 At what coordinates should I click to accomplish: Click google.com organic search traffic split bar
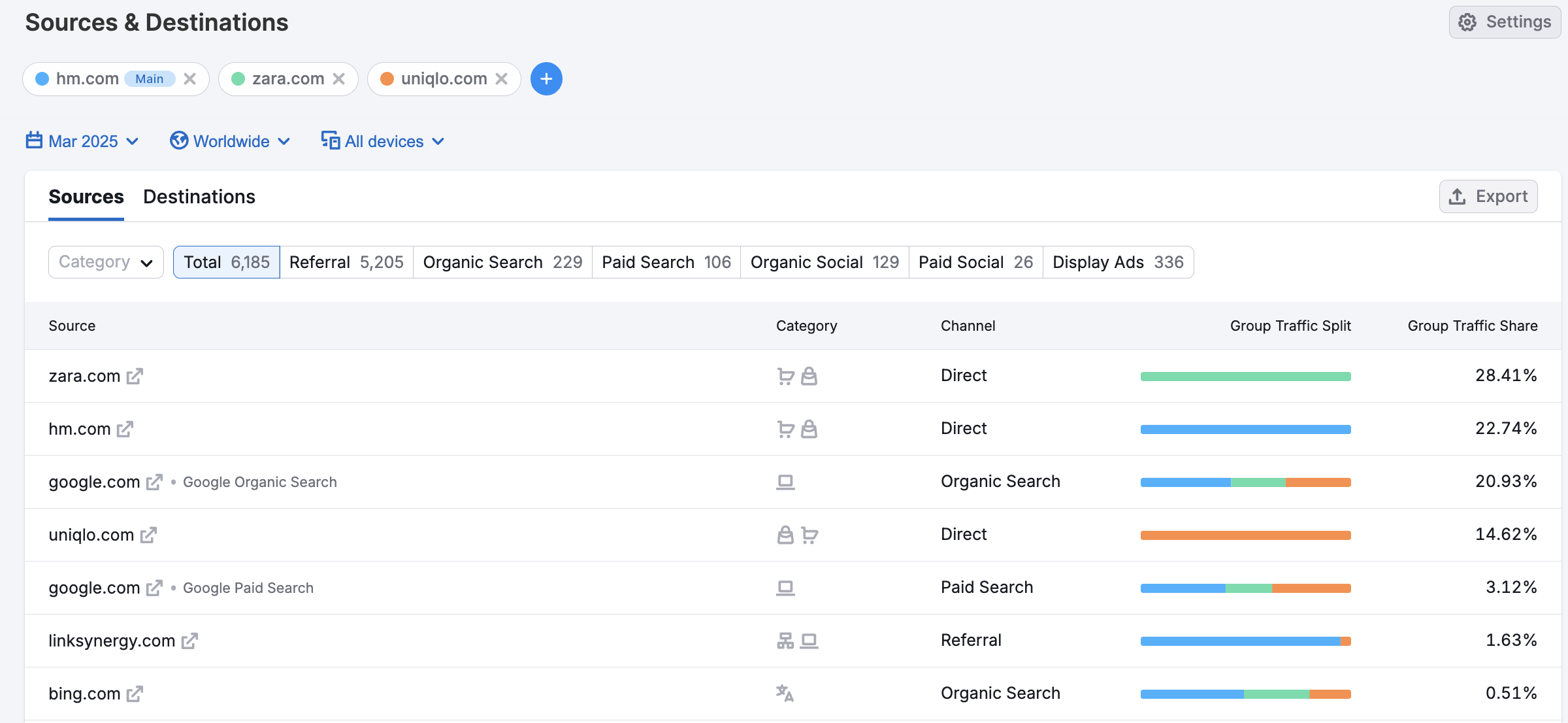(1245, 482)
